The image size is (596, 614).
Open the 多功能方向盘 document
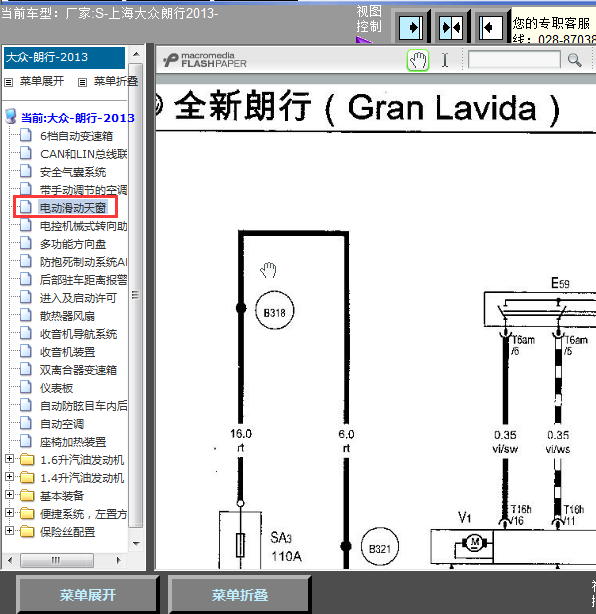[x=73, y=244]
